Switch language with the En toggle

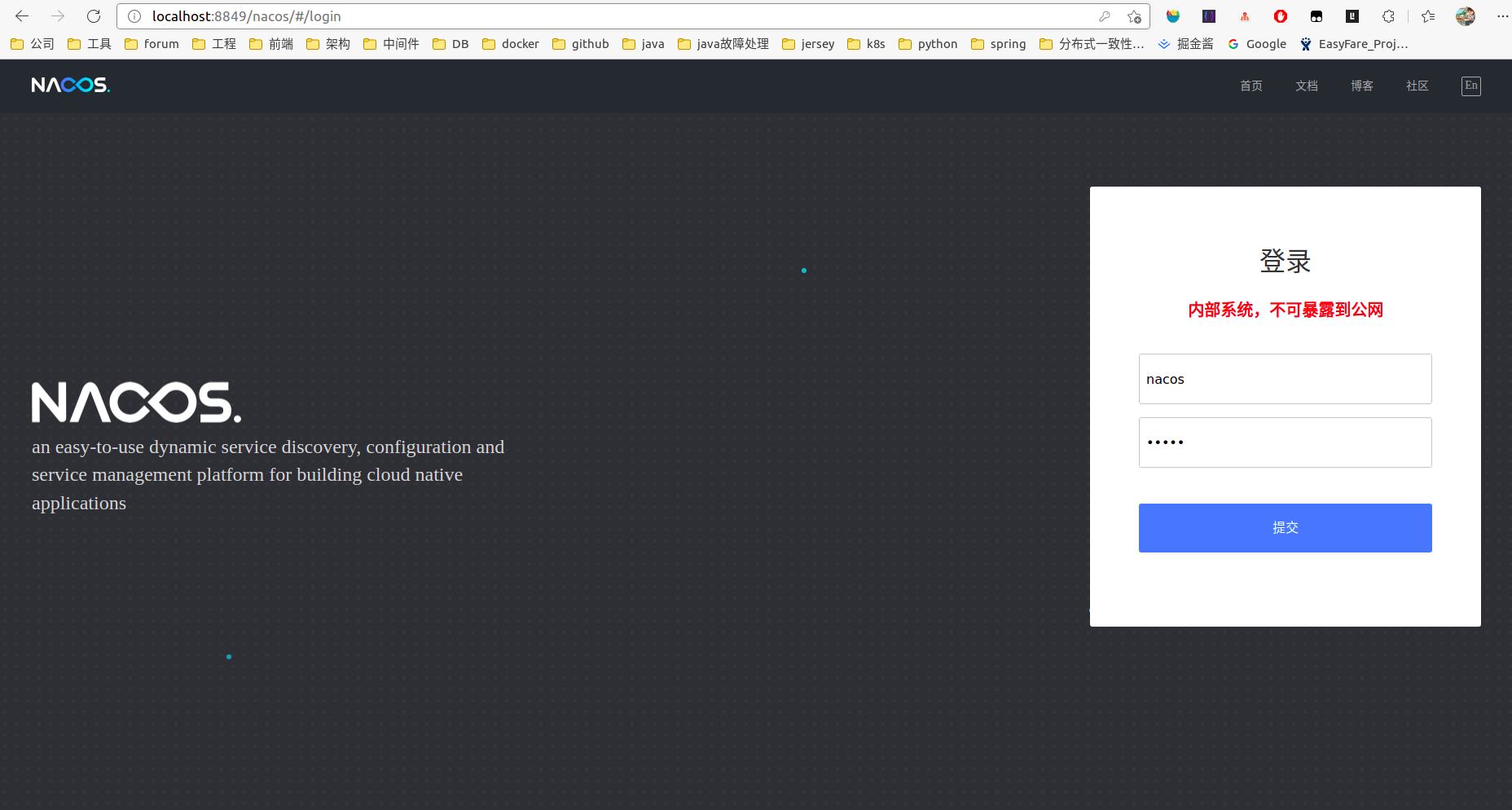pyautogui.click(x=1471, y=86)
